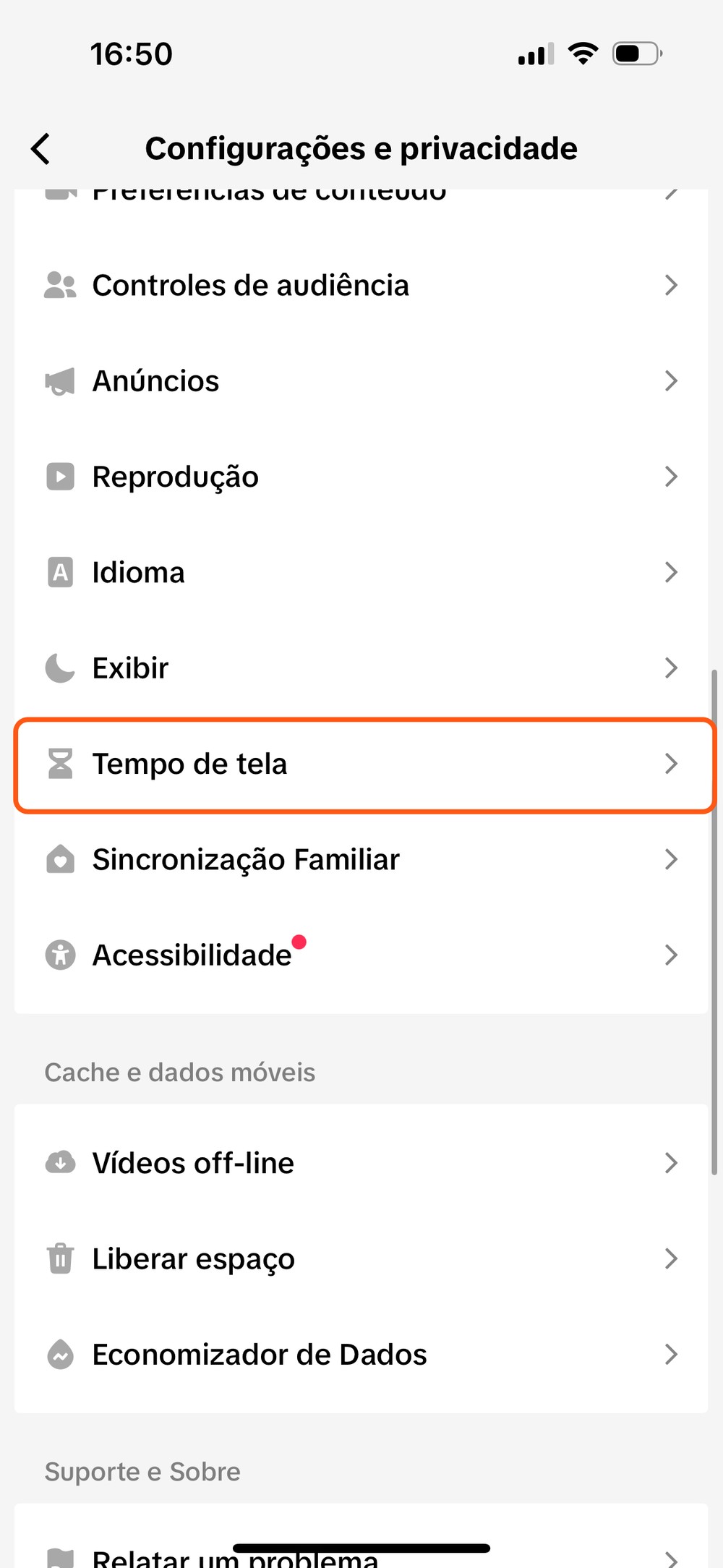Viewport: 723px width, 1568px height.
Task: Open Idioma via right chevron
Action: click(x=671, y=572)
